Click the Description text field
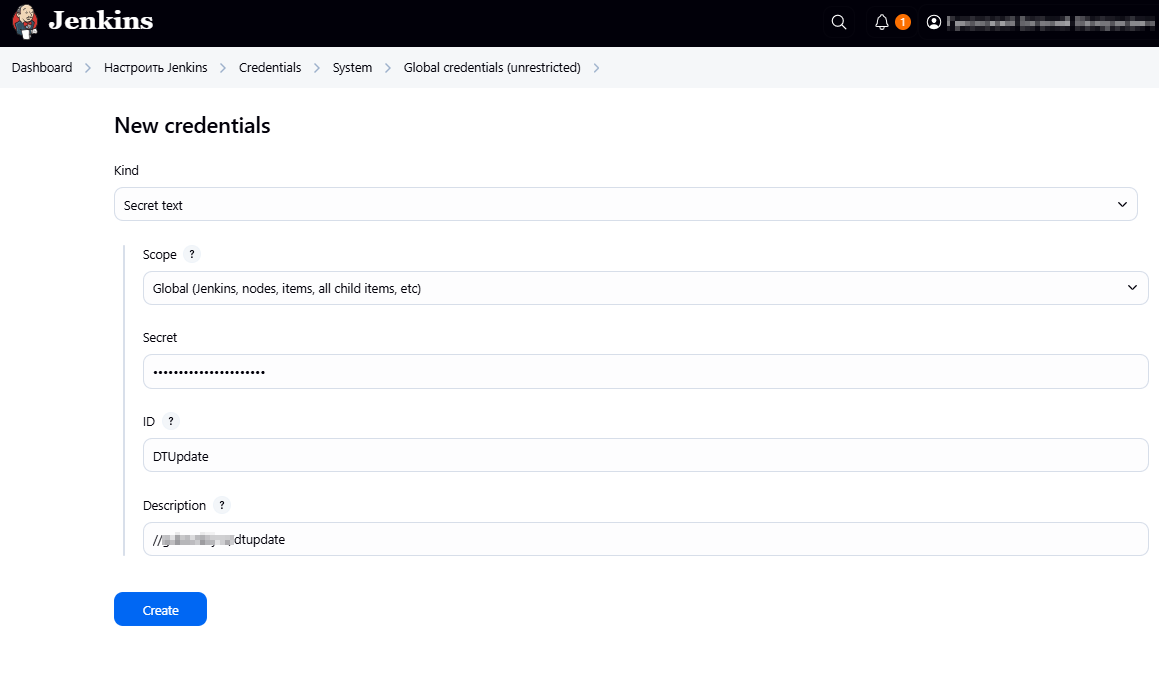 [645, 539]
